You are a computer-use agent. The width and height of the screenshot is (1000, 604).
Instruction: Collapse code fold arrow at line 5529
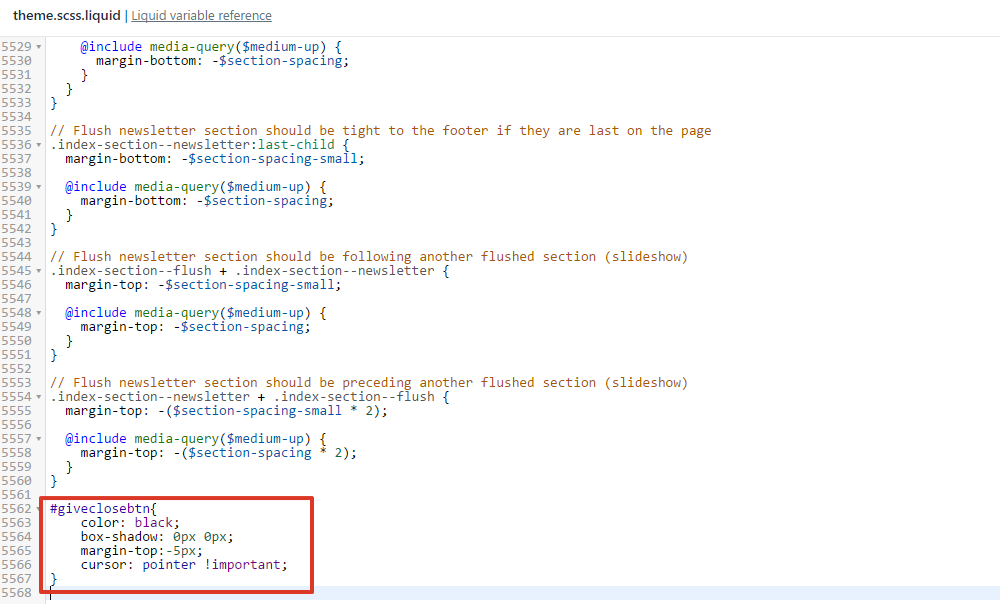point(39,47)
